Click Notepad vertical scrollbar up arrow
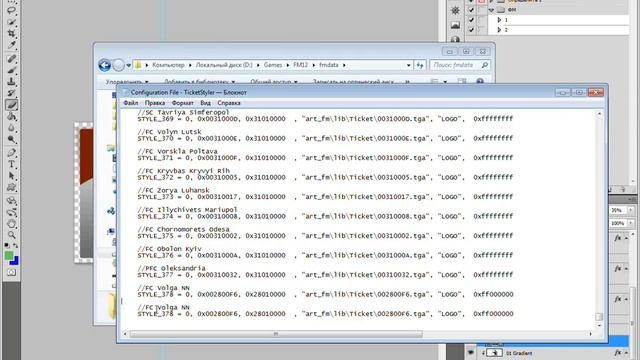The width and height of the screenshot is (640, 360). point(599,113)
